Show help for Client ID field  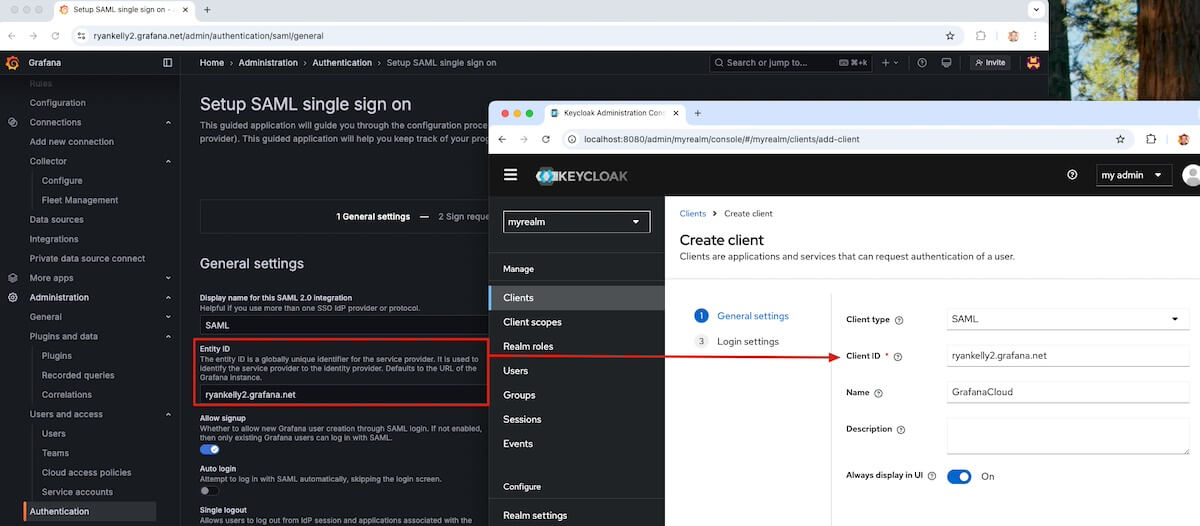[x=898, y=356]
